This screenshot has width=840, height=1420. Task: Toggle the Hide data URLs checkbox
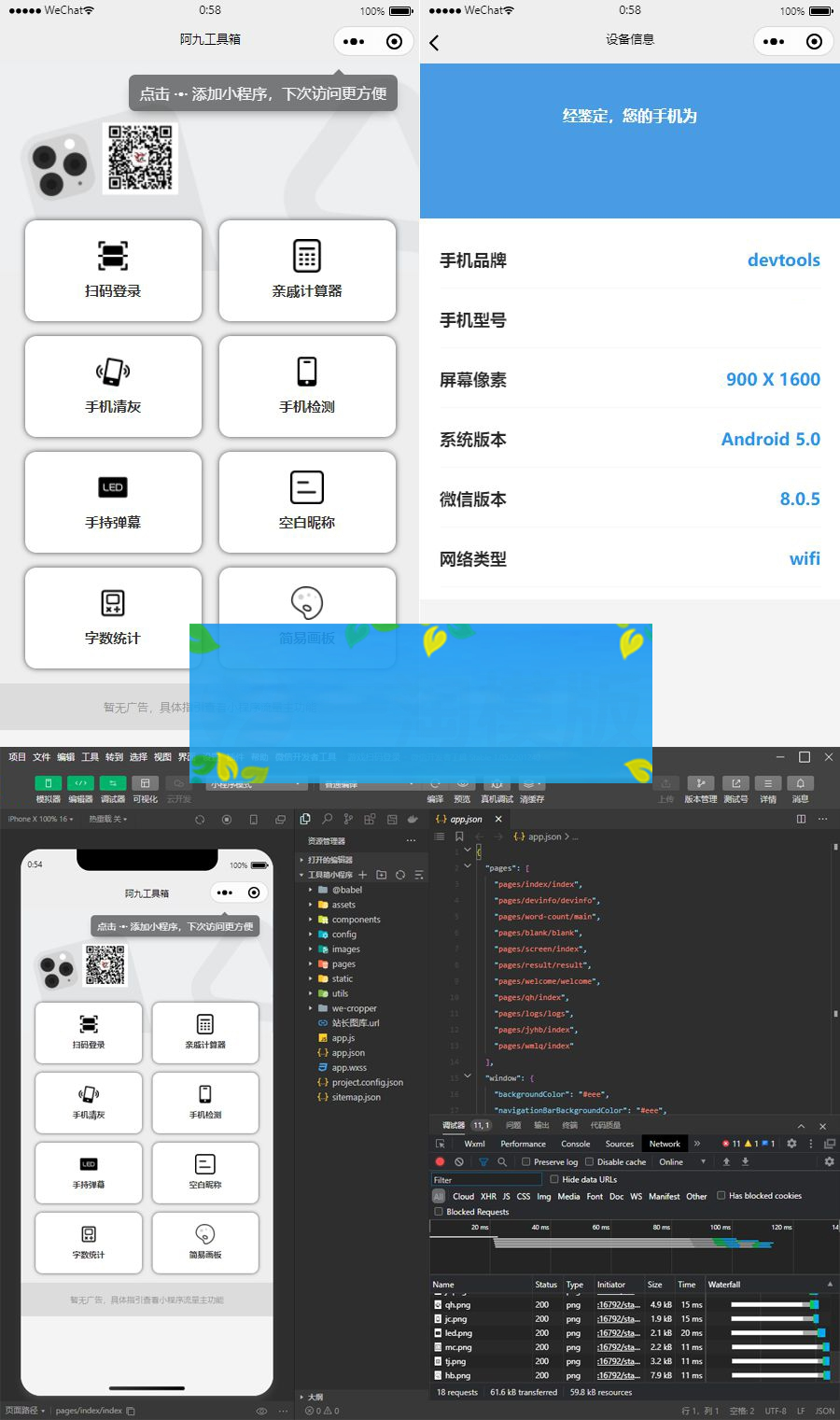point(554,1179)
